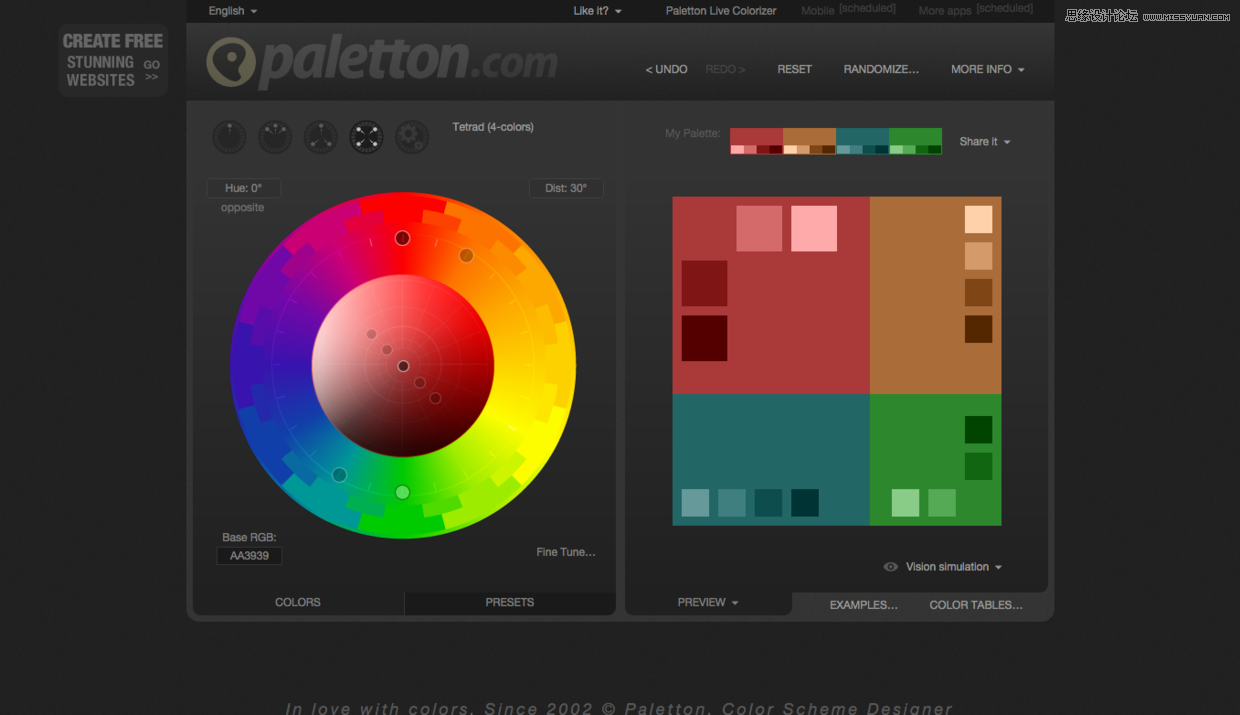Open the Paletton Live Colorizer link

[721, 11]
